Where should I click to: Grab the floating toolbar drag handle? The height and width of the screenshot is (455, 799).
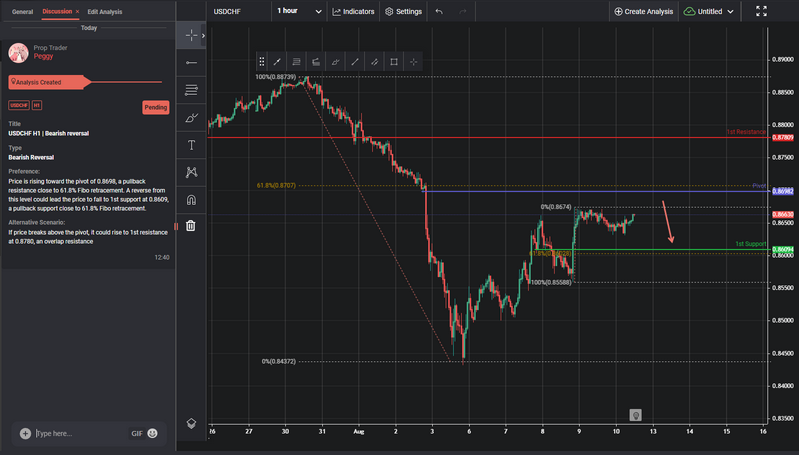tap(261, 62)
